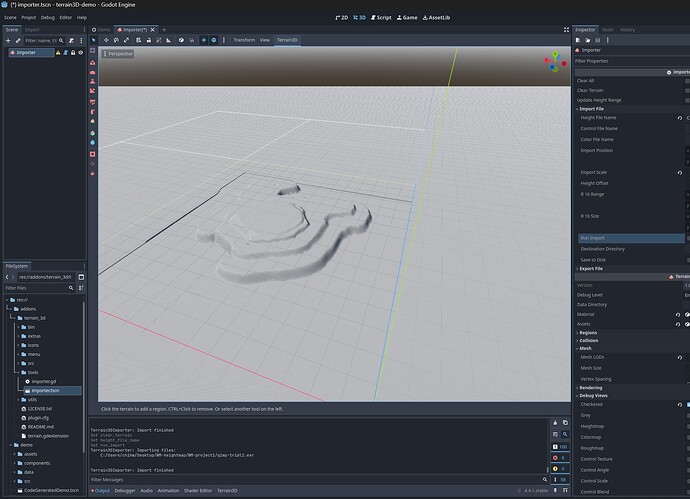Copy the Output log contents
The height and width of the screenshot is (499, 690).
point(565,423)
